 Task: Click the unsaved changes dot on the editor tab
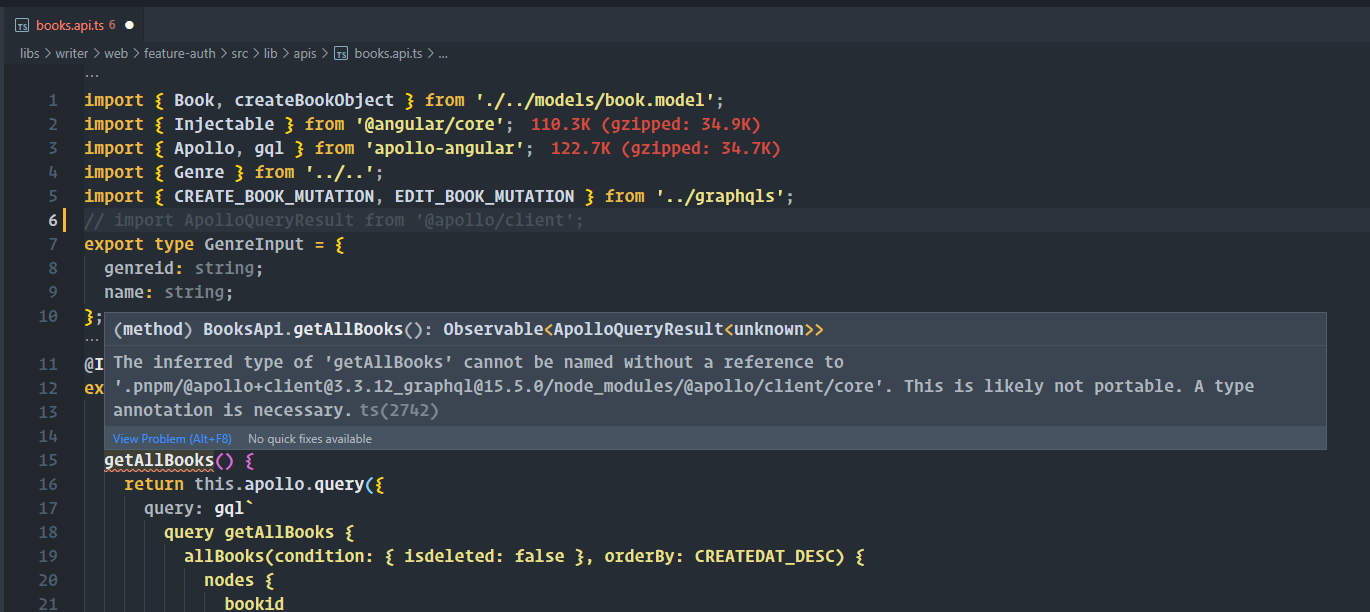(x=128, y=24)
